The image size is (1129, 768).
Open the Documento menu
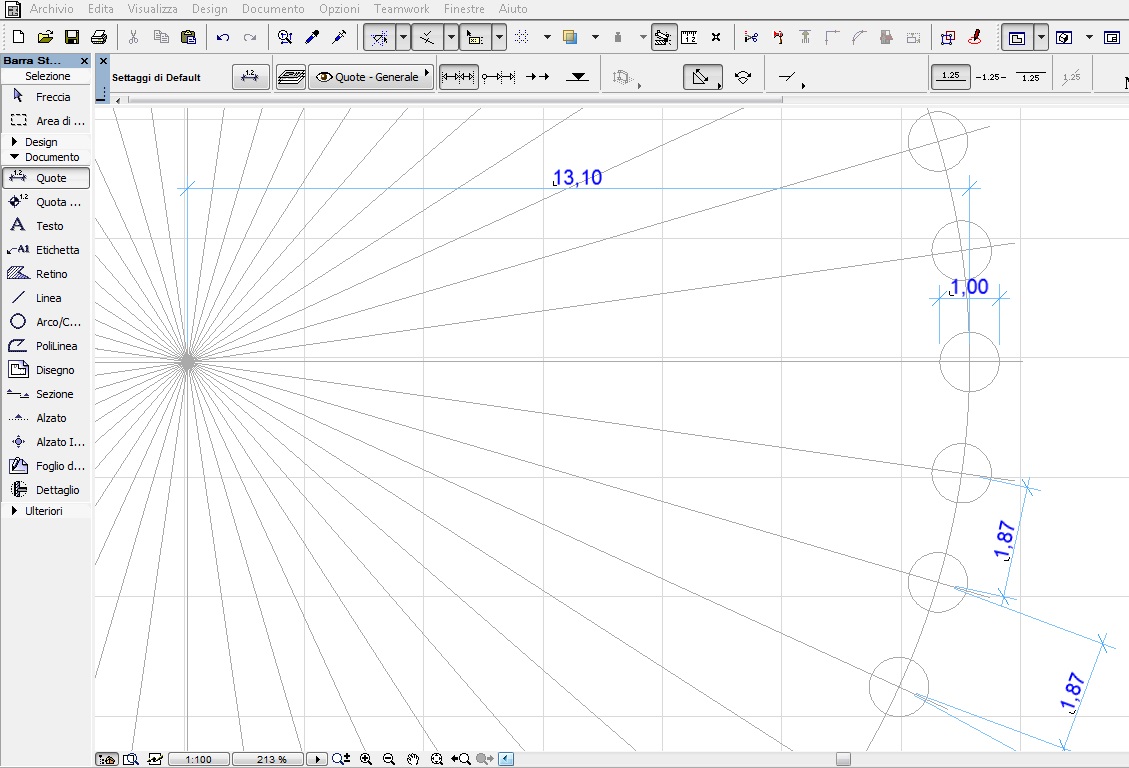(273, 9)
